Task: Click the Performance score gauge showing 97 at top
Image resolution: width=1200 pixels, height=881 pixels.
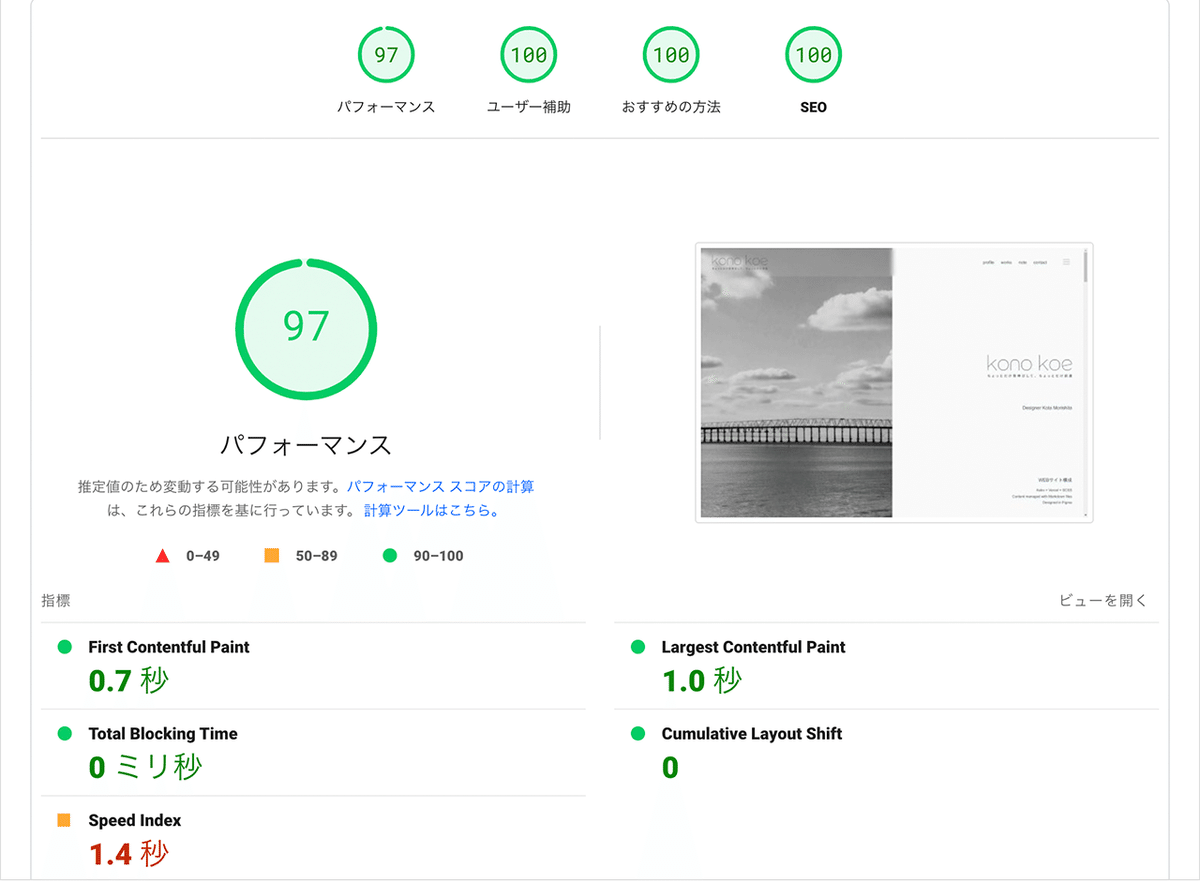Action: [386, 55]
